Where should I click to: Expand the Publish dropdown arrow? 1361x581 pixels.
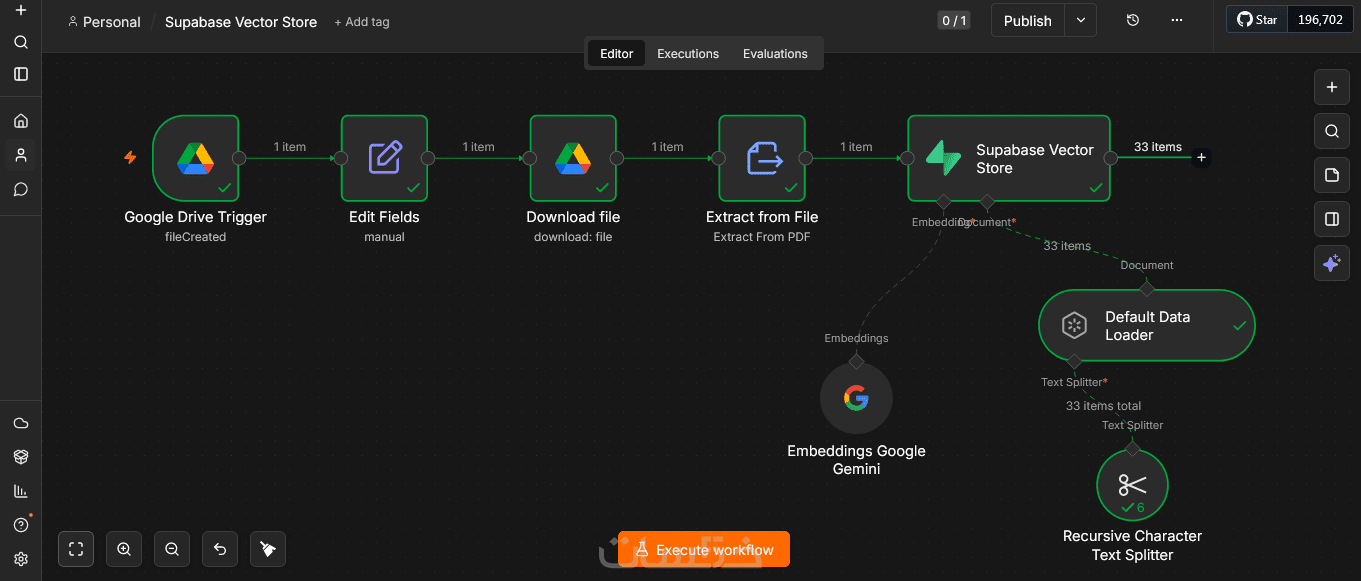click(1081, 20)
